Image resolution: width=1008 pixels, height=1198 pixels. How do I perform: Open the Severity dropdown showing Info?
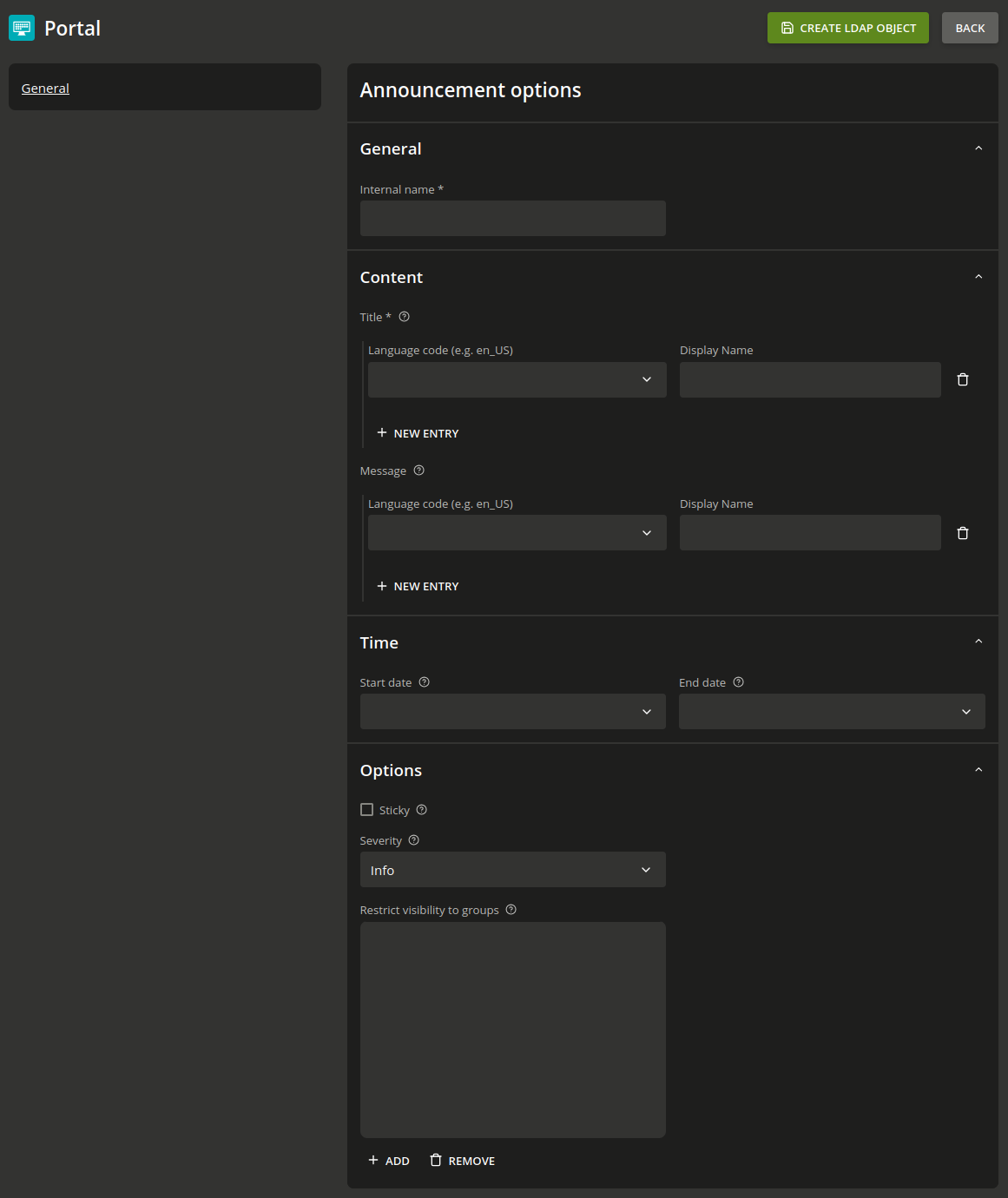[512, 870]
